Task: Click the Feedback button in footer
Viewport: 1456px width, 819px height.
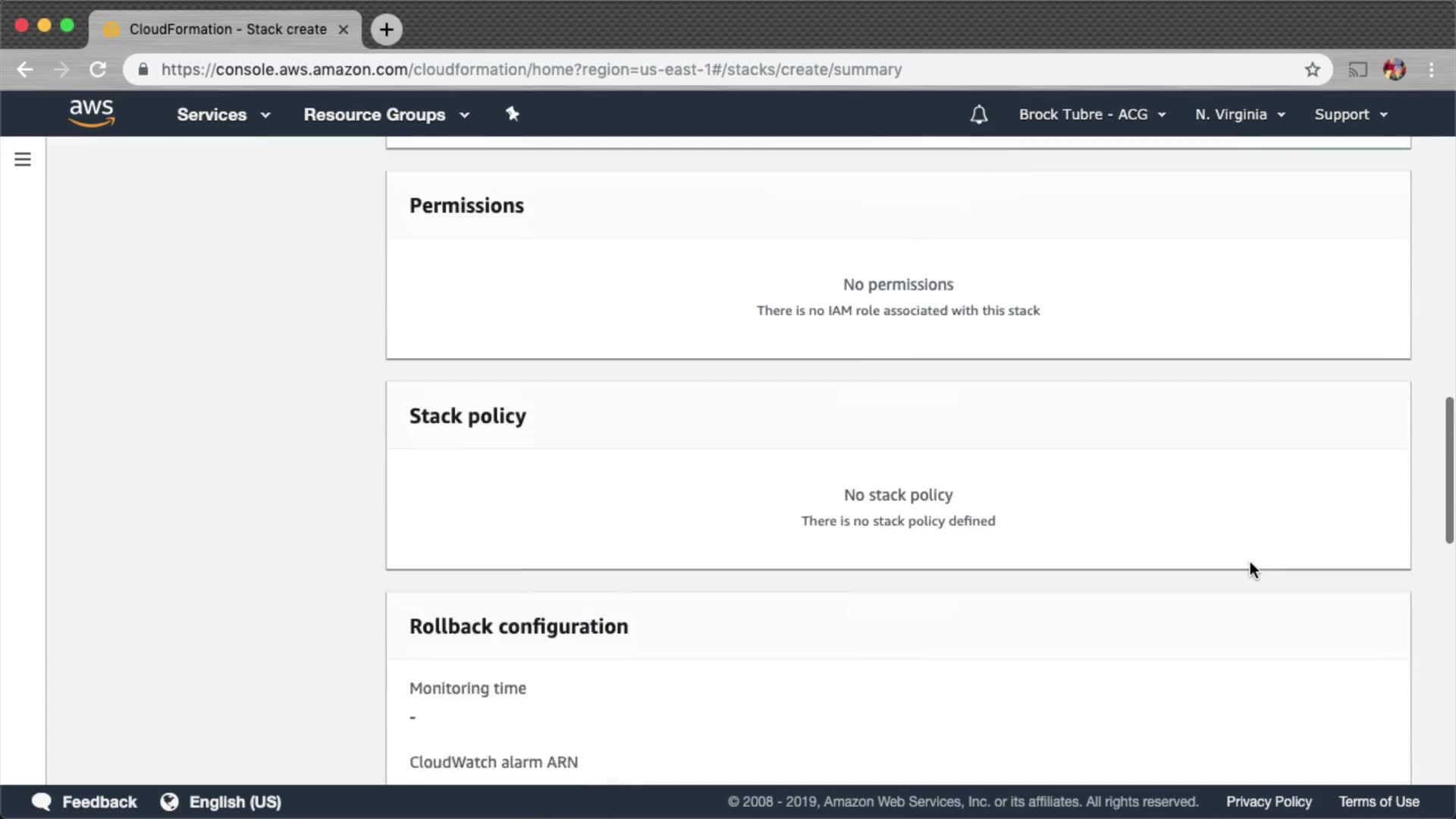Action: click(x=85, y=802)
